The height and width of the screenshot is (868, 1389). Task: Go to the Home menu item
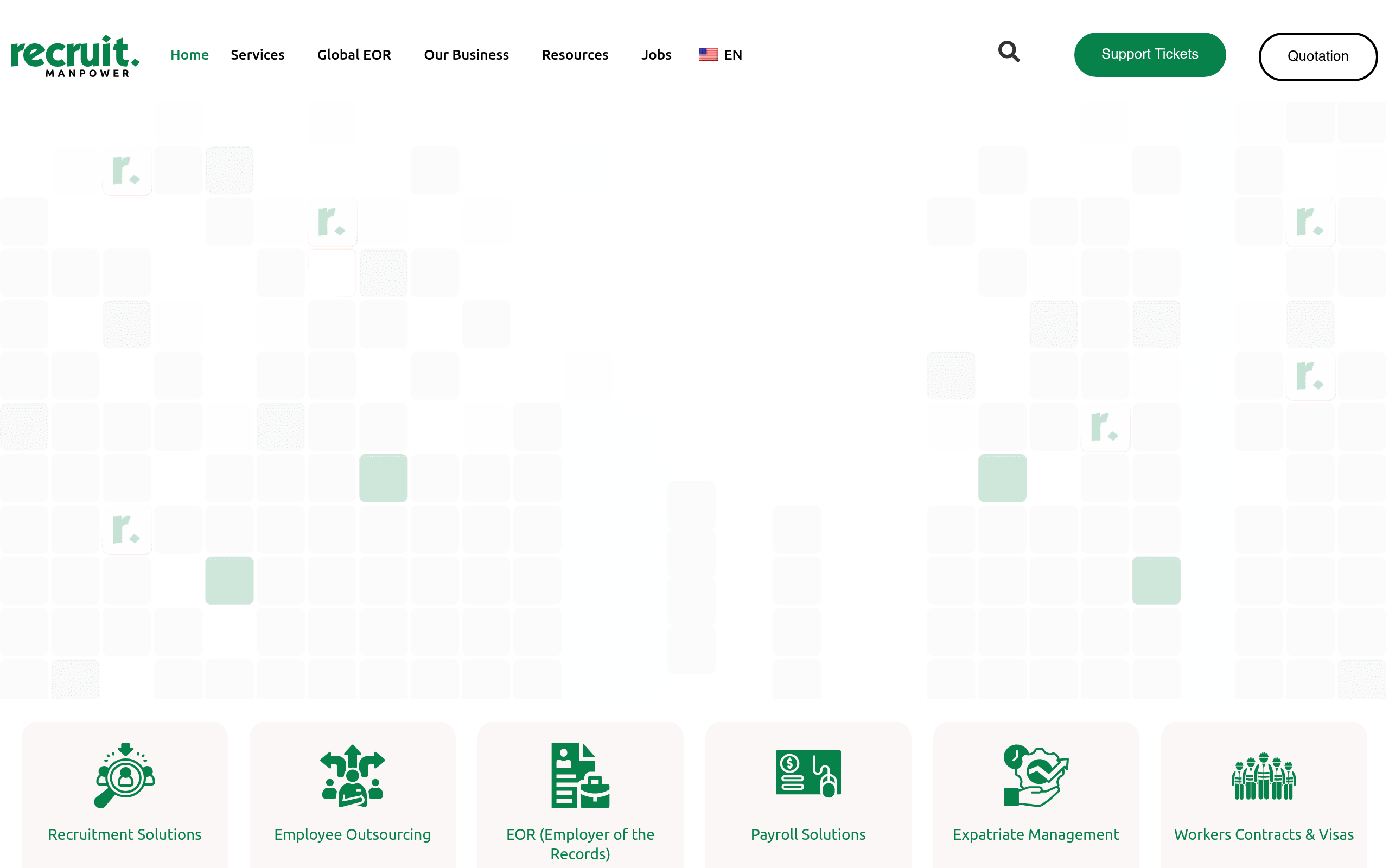click(189, 55)
